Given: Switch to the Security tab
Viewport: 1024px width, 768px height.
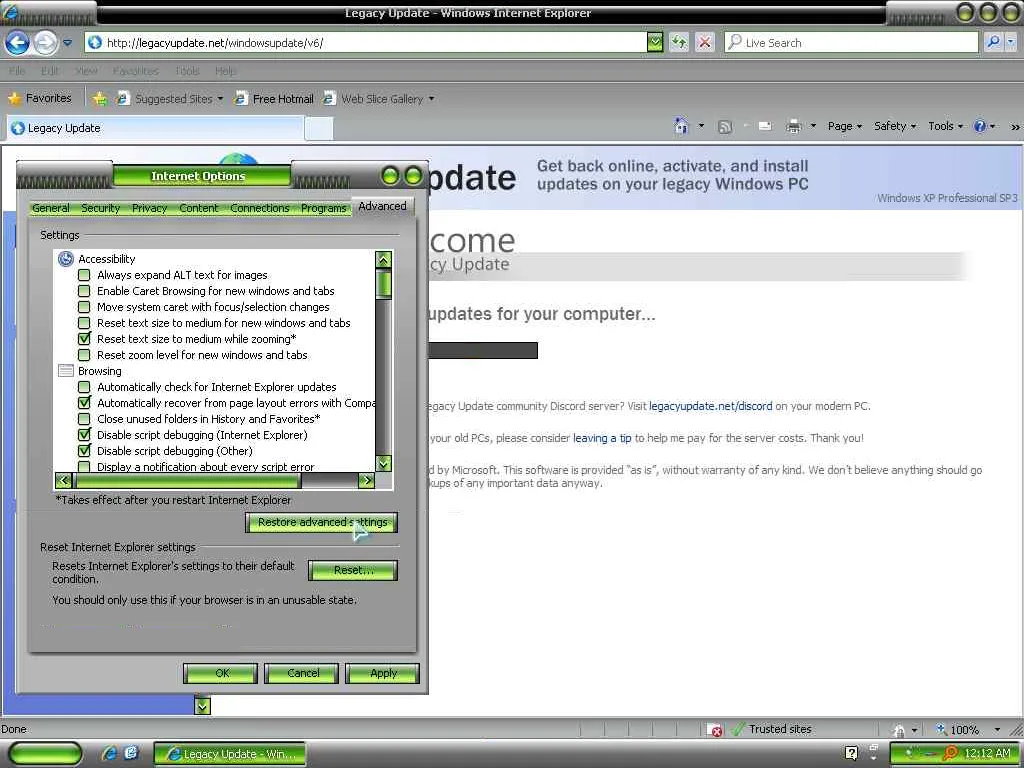Looking at the screenshot, I should click(x=100, y=208).
